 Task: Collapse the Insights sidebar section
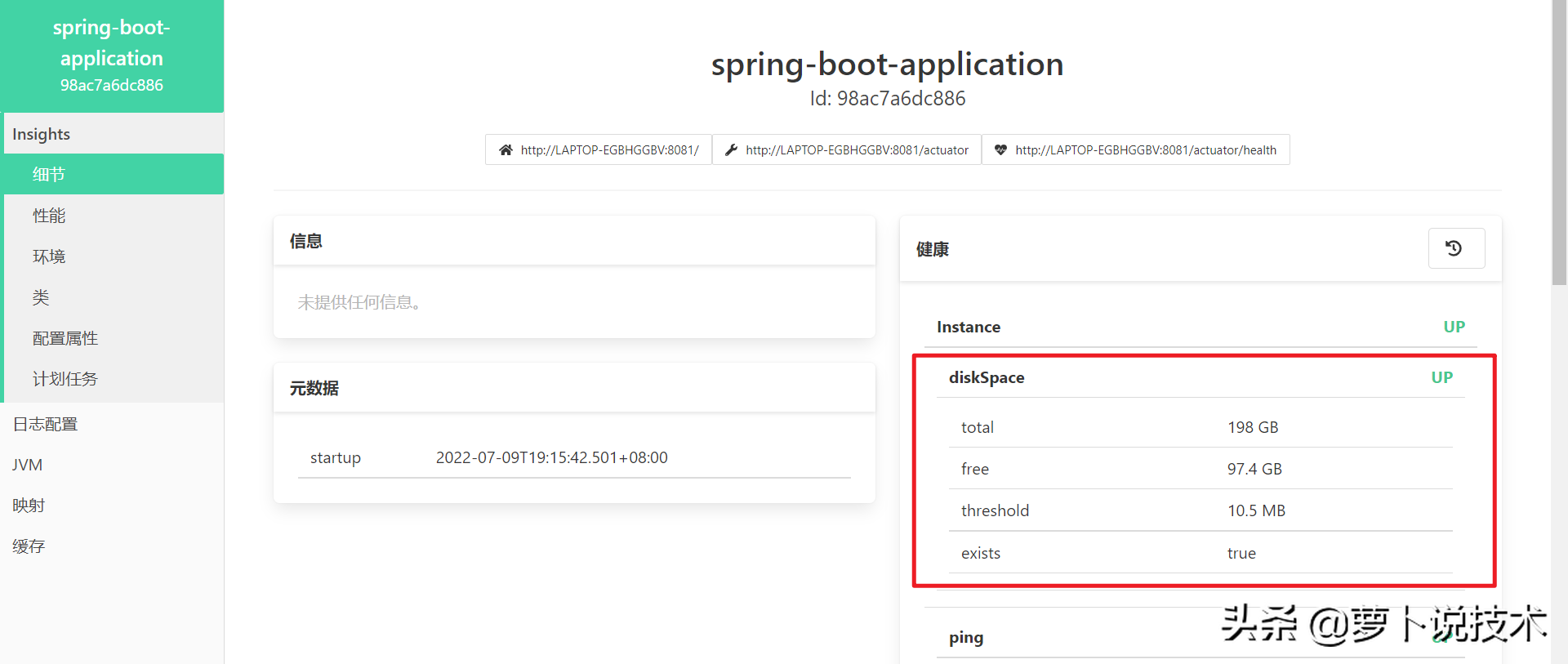[114, 133]
